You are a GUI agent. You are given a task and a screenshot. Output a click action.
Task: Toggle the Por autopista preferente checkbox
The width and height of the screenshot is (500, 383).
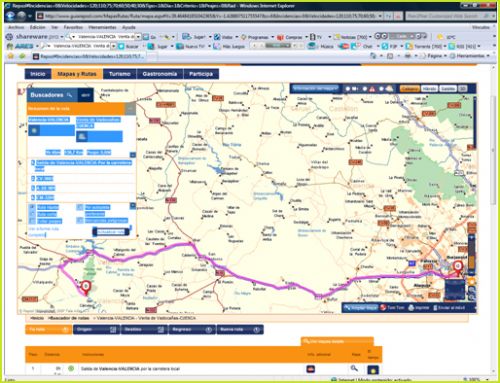[80, 207]
